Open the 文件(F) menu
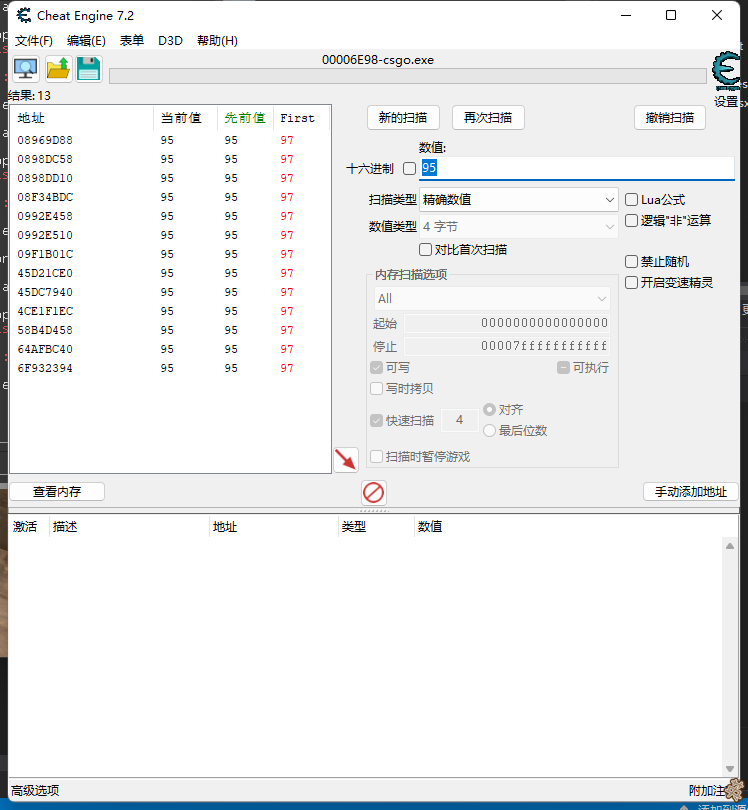The height and width of the screenshot is (810, 748). (x=34, y=40)
